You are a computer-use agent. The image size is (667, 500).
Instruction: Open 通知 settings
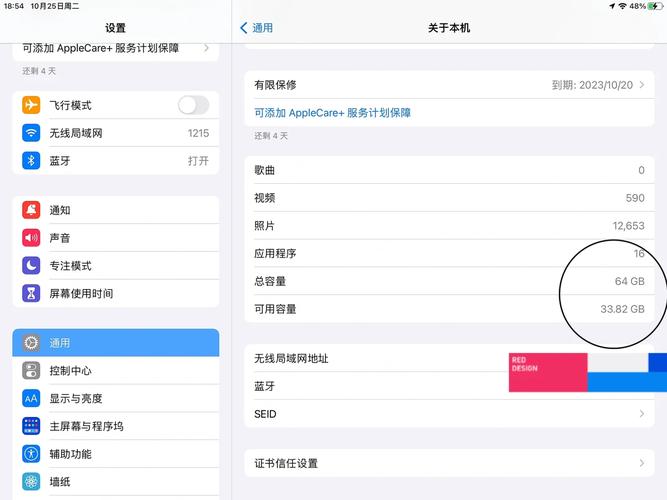point(116,210)
